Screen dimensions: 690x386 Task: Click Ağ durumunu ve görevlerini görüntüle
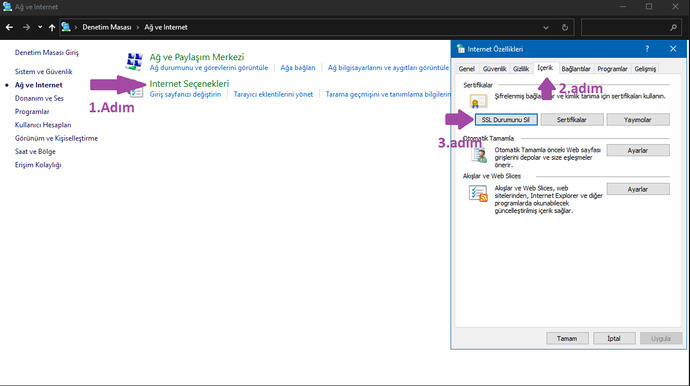209,68
